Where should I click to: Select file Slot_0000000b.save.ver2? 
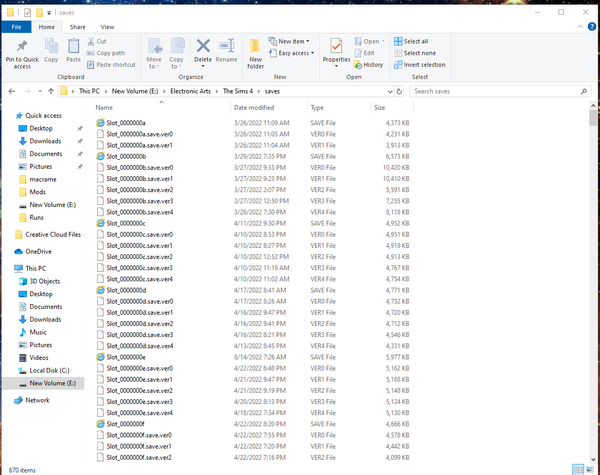(140, 190)
